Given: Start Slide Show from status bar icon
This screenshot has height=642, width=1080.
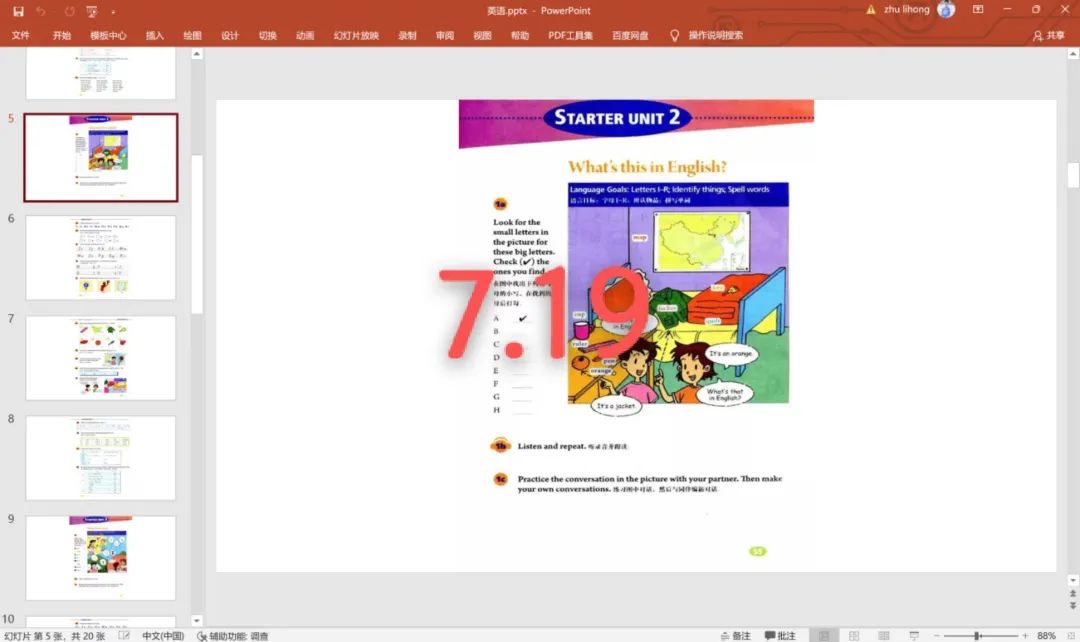Looking at the screenshot, I should click(913, 636).
